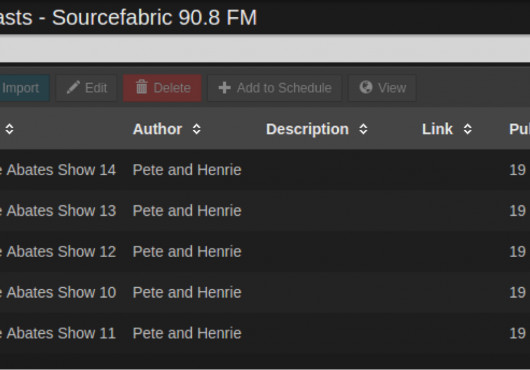
Task: Sort using the leftmost column arrows
Action: coord(9,129)
